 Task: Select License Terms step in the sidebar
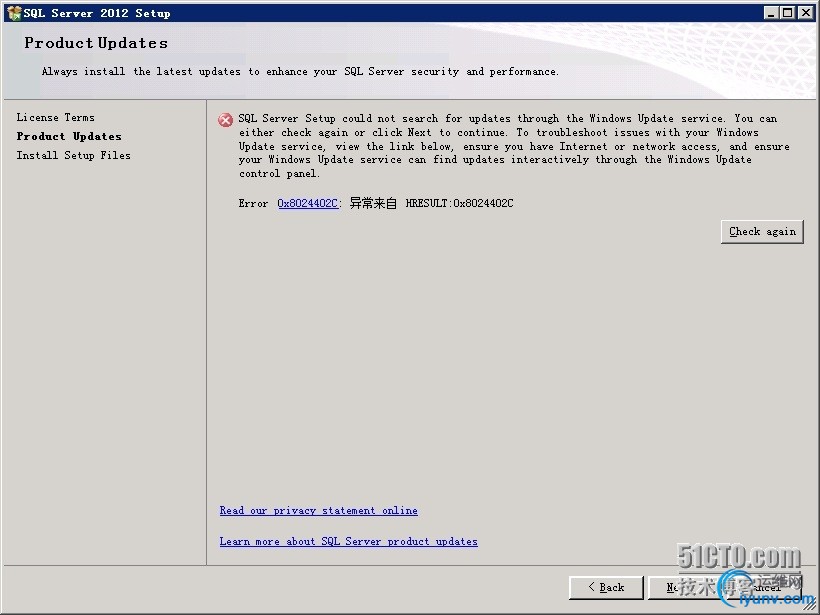coord(55,117)
